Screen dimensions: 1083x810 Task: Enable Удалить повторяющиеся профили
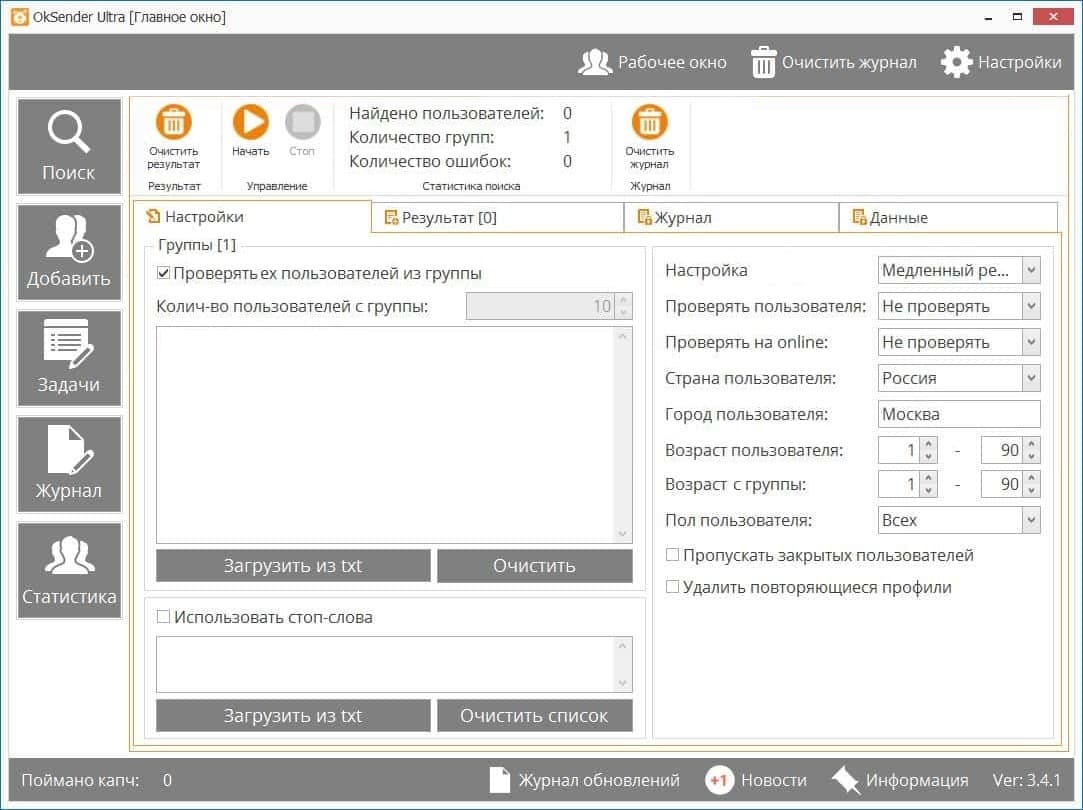coord(672,587)
